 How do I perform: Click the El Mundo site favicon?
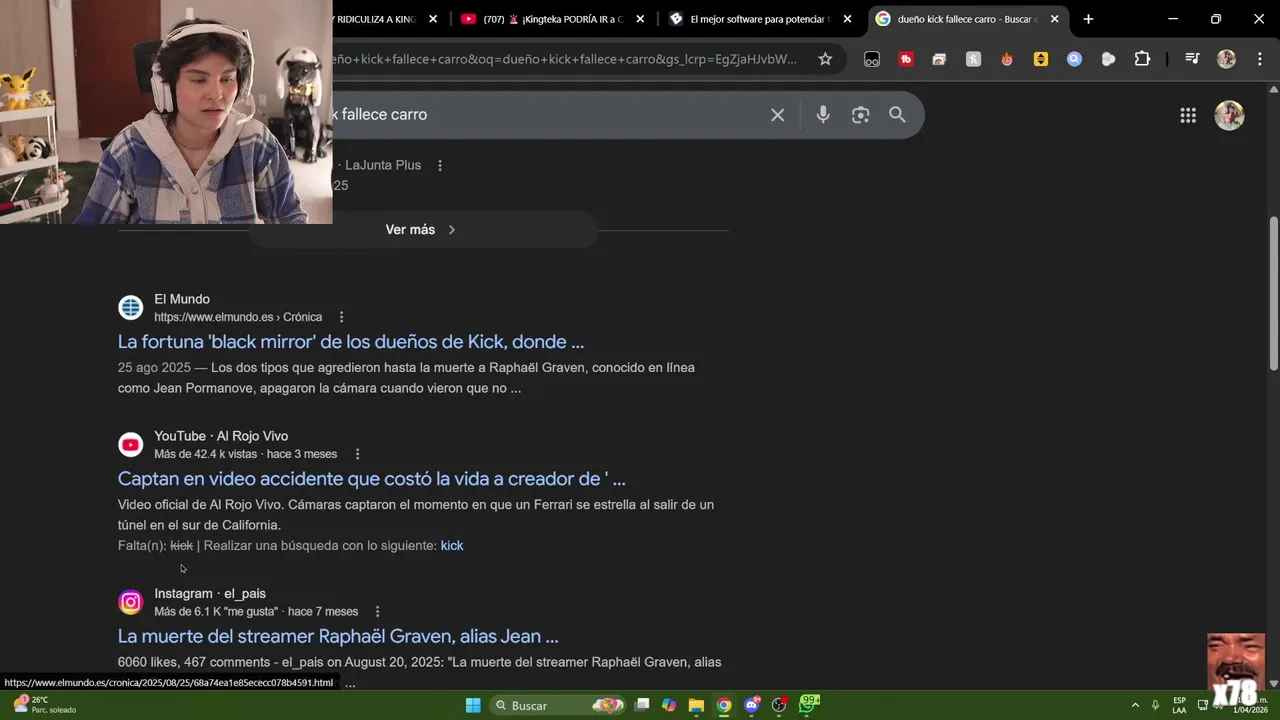pyautogui.click(x=131, y=307)
